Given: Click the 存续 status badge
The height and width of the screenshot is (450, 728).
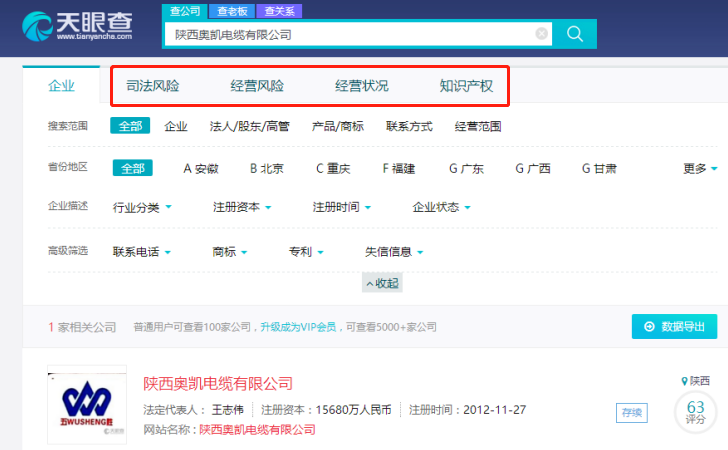Looking at the screenshot, I should (x=631, y=412).
